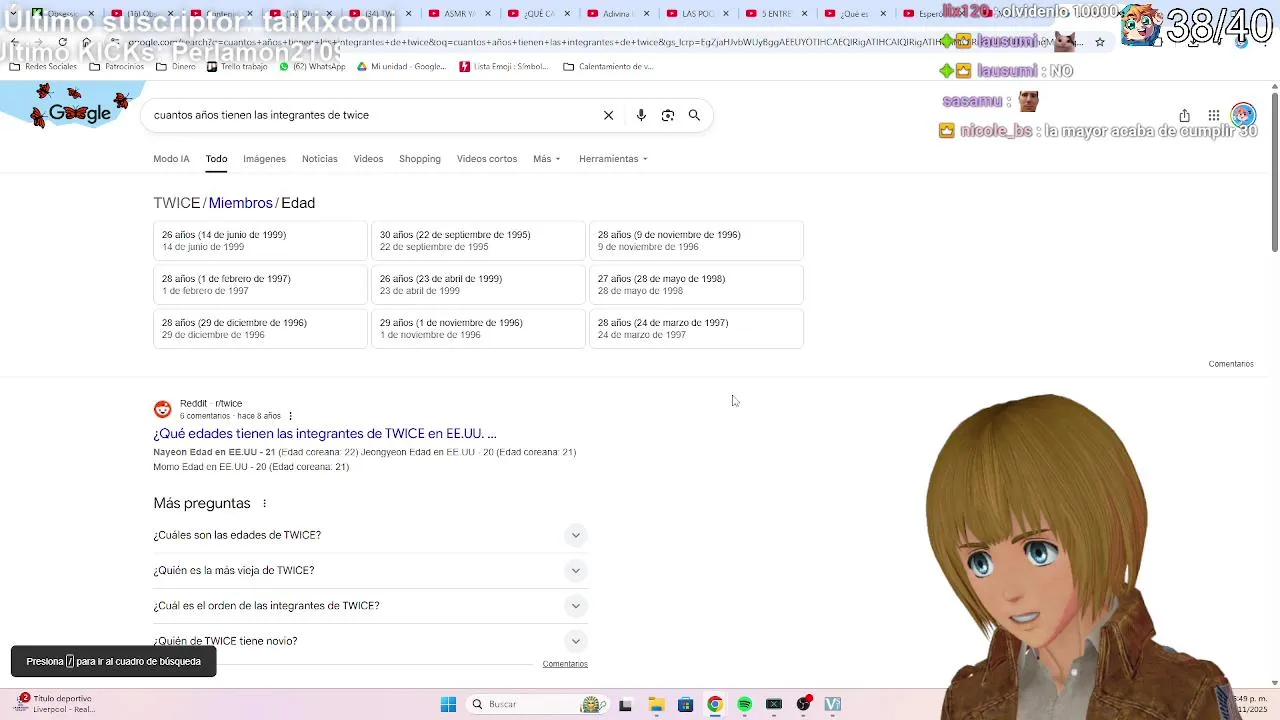
Task: Select the '27 años (28 de mayo de 1998)' card
Action: pyautogui.click(x=696, y=285)
